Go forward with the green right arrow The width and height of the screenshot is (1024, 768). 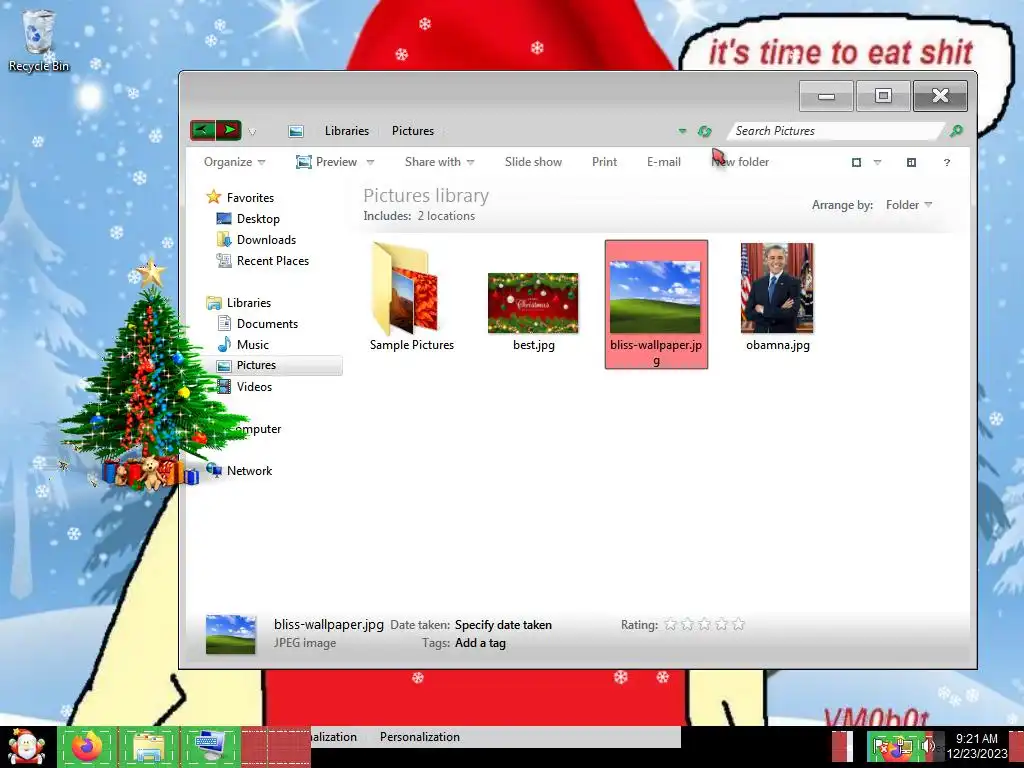click(x=229, y=130)
